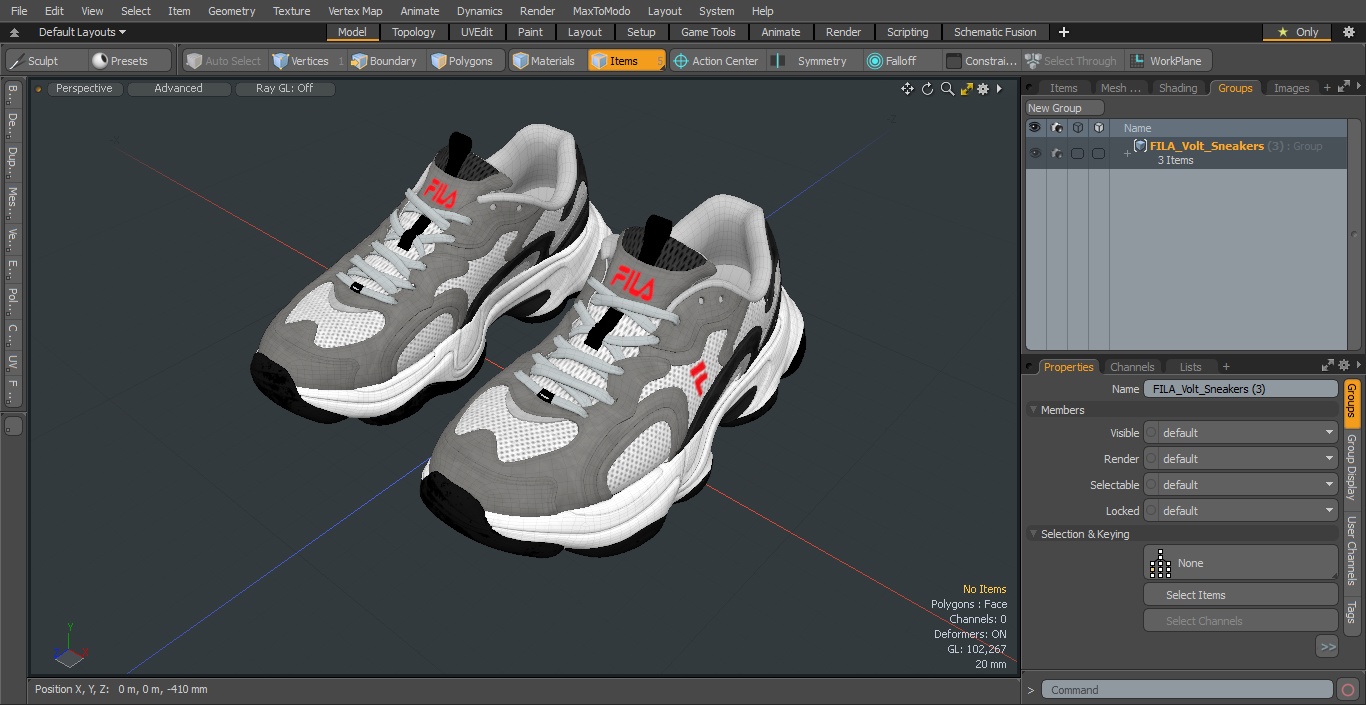Open the Texture menu

291,11
